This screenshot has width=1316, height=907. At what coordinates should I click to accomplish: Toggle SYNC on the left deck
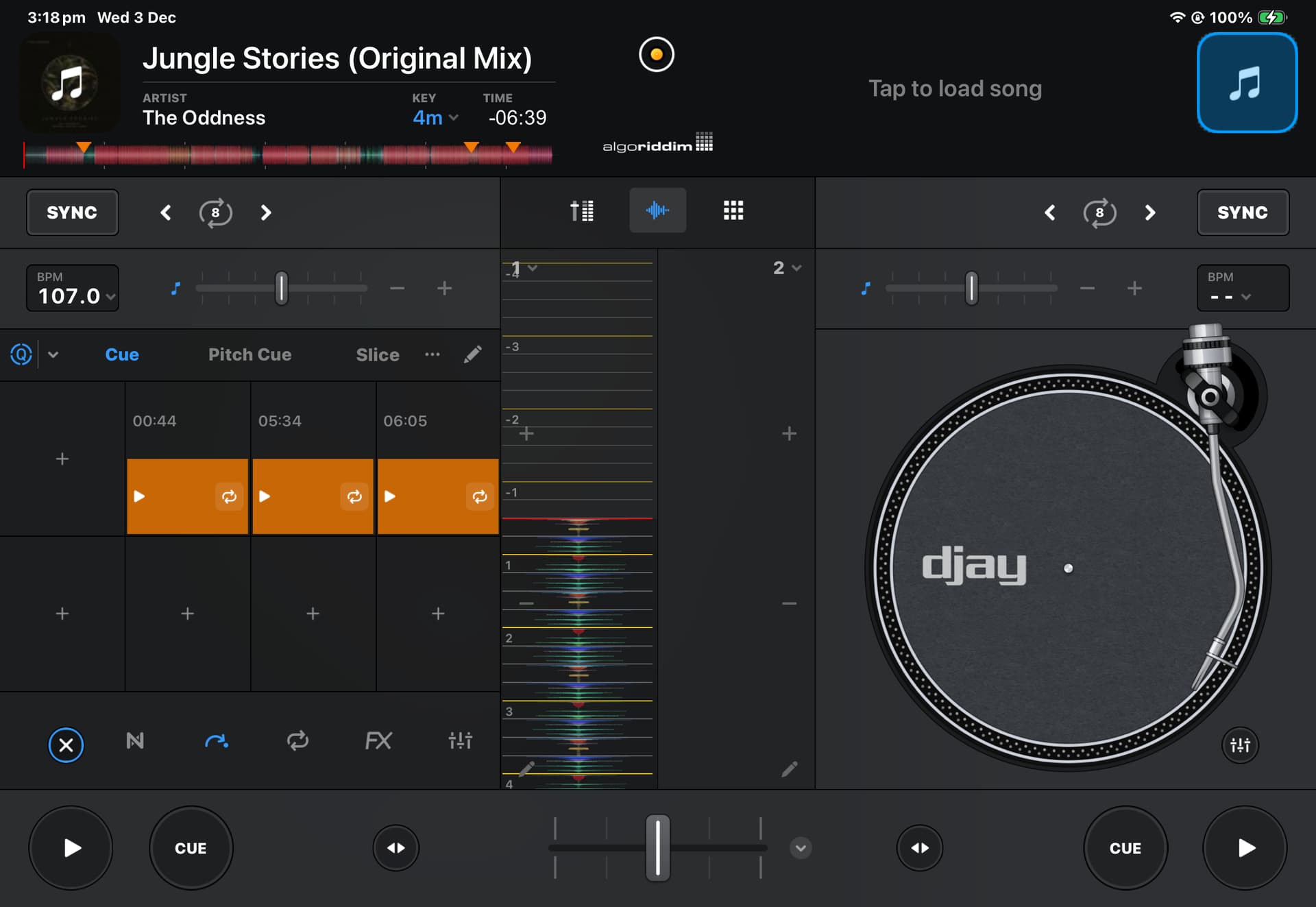[x=72, y=213]
